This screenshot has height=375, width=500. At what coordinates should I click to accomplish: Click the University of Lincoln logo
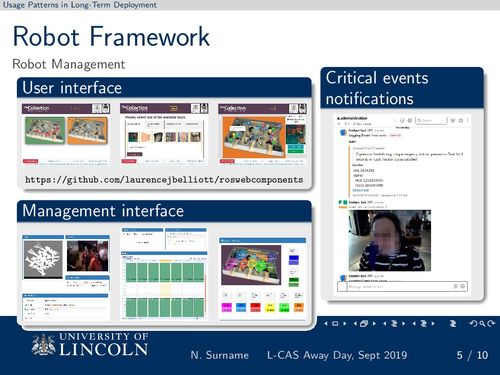(x=90, y=344)
